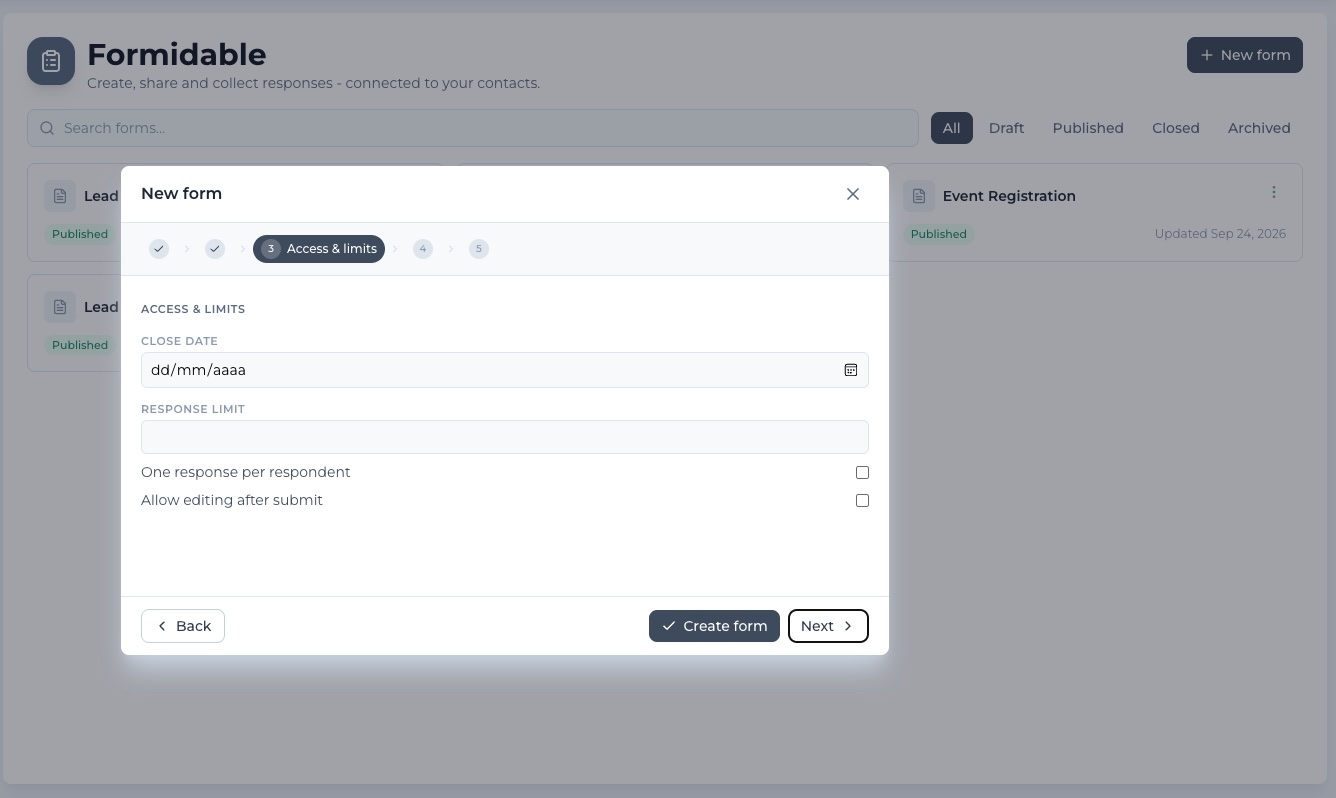Click Event Registration Published badge
The image size is (1336, 798).
tap(939, 234)
